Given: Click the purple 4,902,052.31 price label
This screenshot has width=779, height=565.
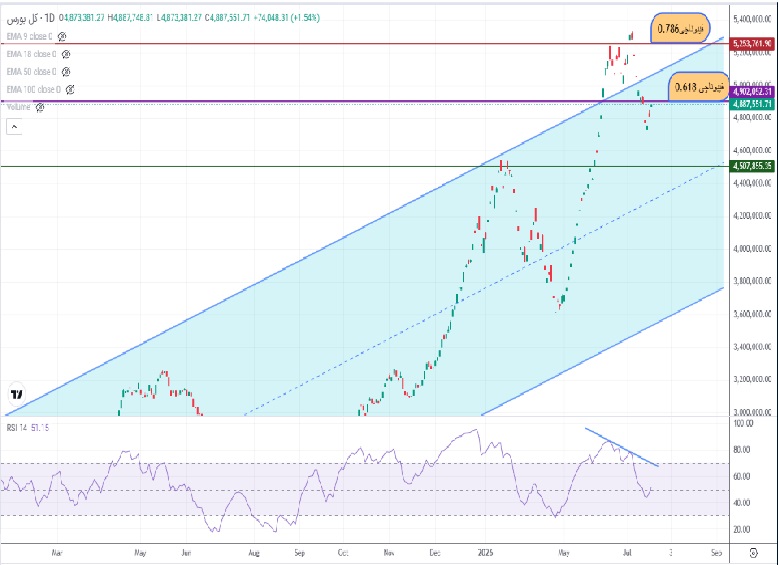Looking at the screenshot, I should click(753, 91).
